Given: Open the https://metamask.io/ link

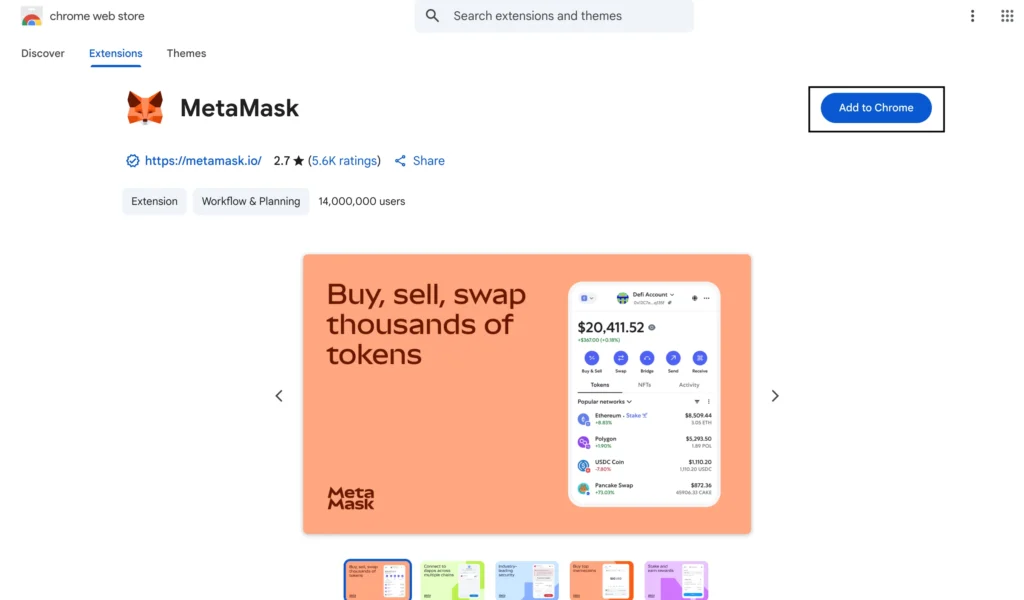Looking at the screenshot, I should tap(203, 161).
